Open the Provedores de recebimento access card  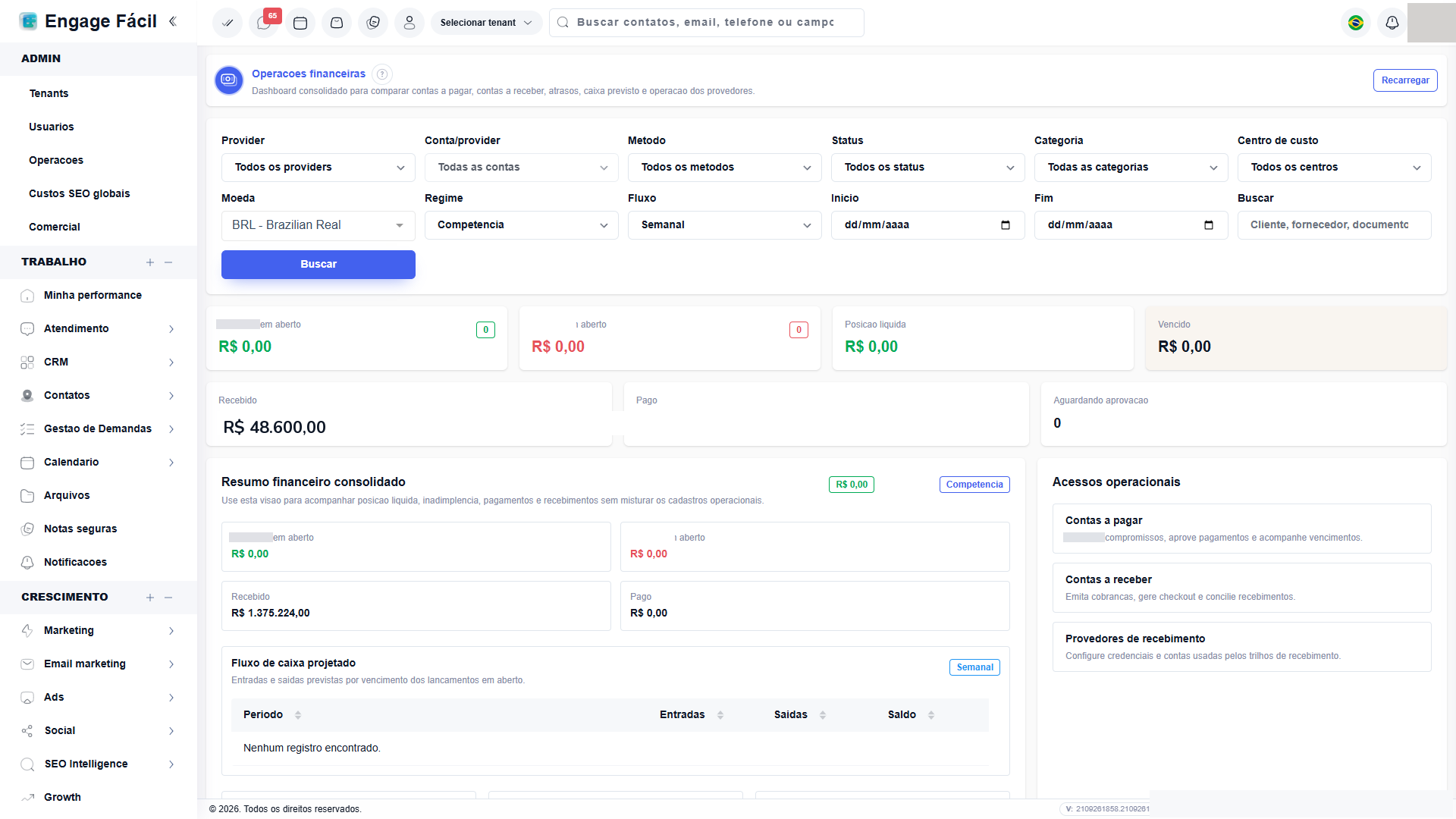click(x=1242, y=647)
